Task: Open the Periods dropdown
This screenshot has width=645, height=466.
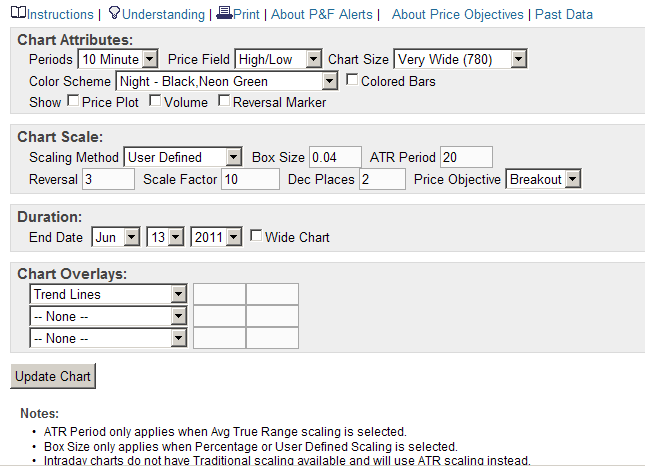Action: 117,60
